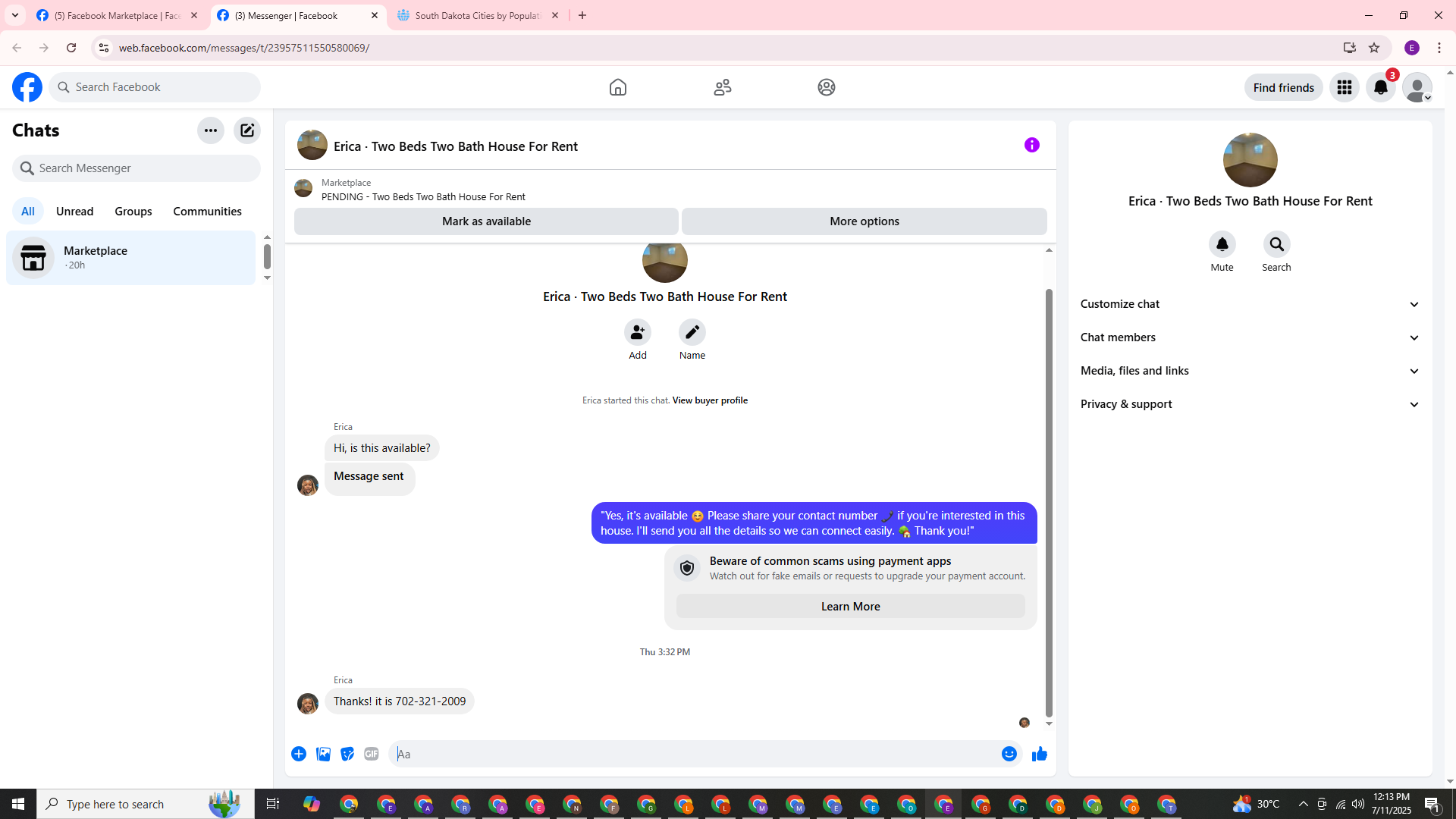Open the Chrome profile avatar
Viewport: 1456px width, 819px height.
pos(1412,48)
